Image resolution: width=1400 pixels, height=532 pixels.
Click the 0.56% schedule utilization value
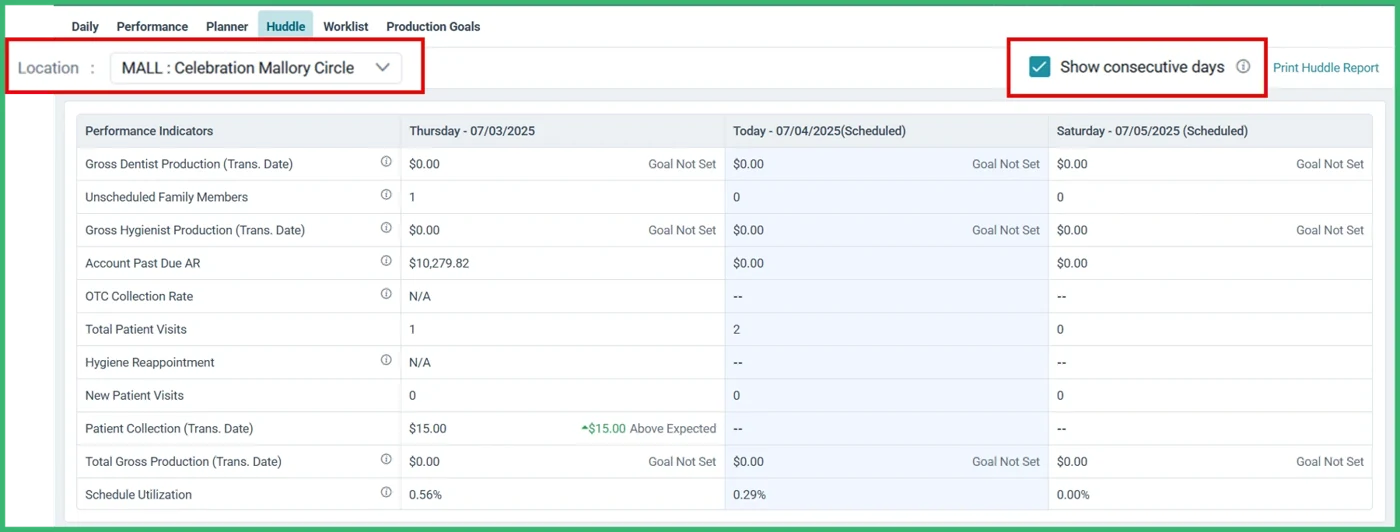(x=425, y=494)
